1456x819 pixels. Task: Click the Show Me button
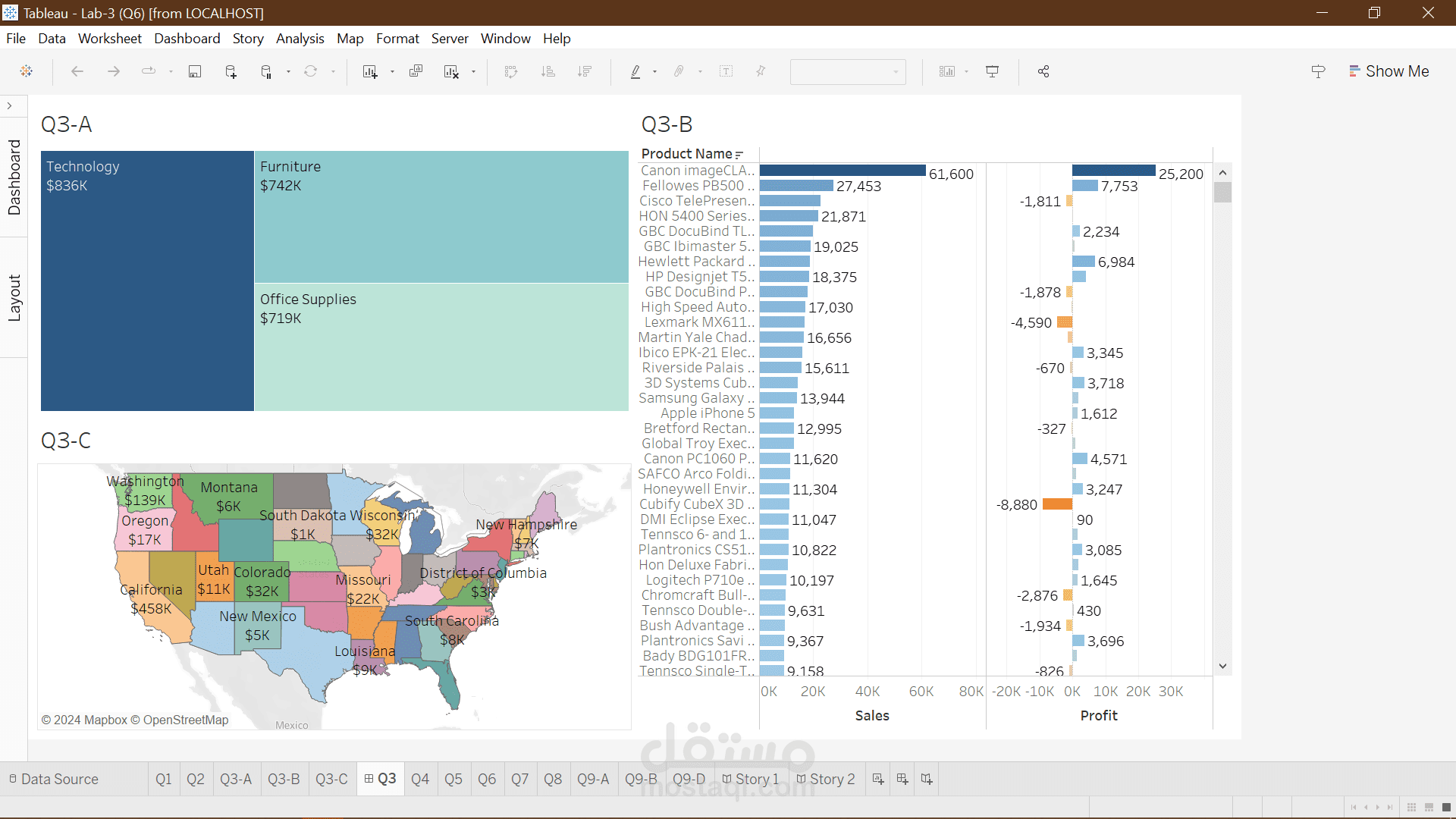pyautogui.click(x=1389, y=71)
